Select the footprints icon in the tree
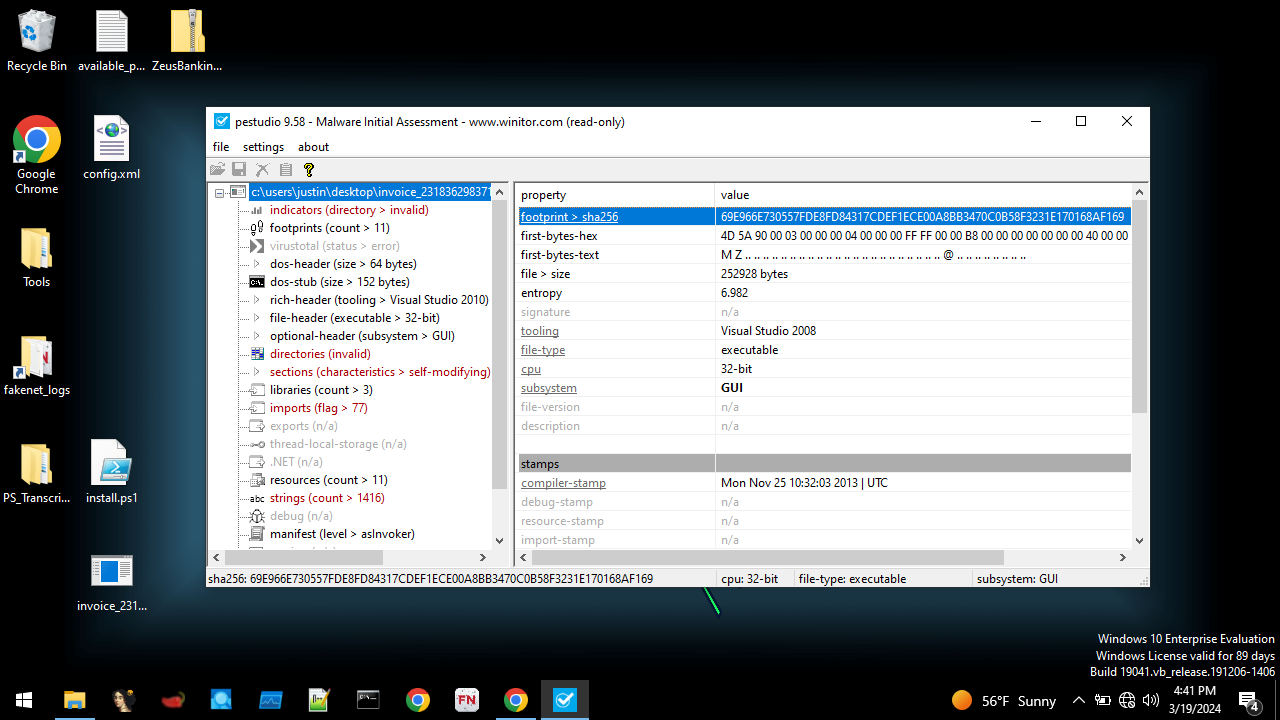This screenshot has height=720, width=1280. point(256,227)
